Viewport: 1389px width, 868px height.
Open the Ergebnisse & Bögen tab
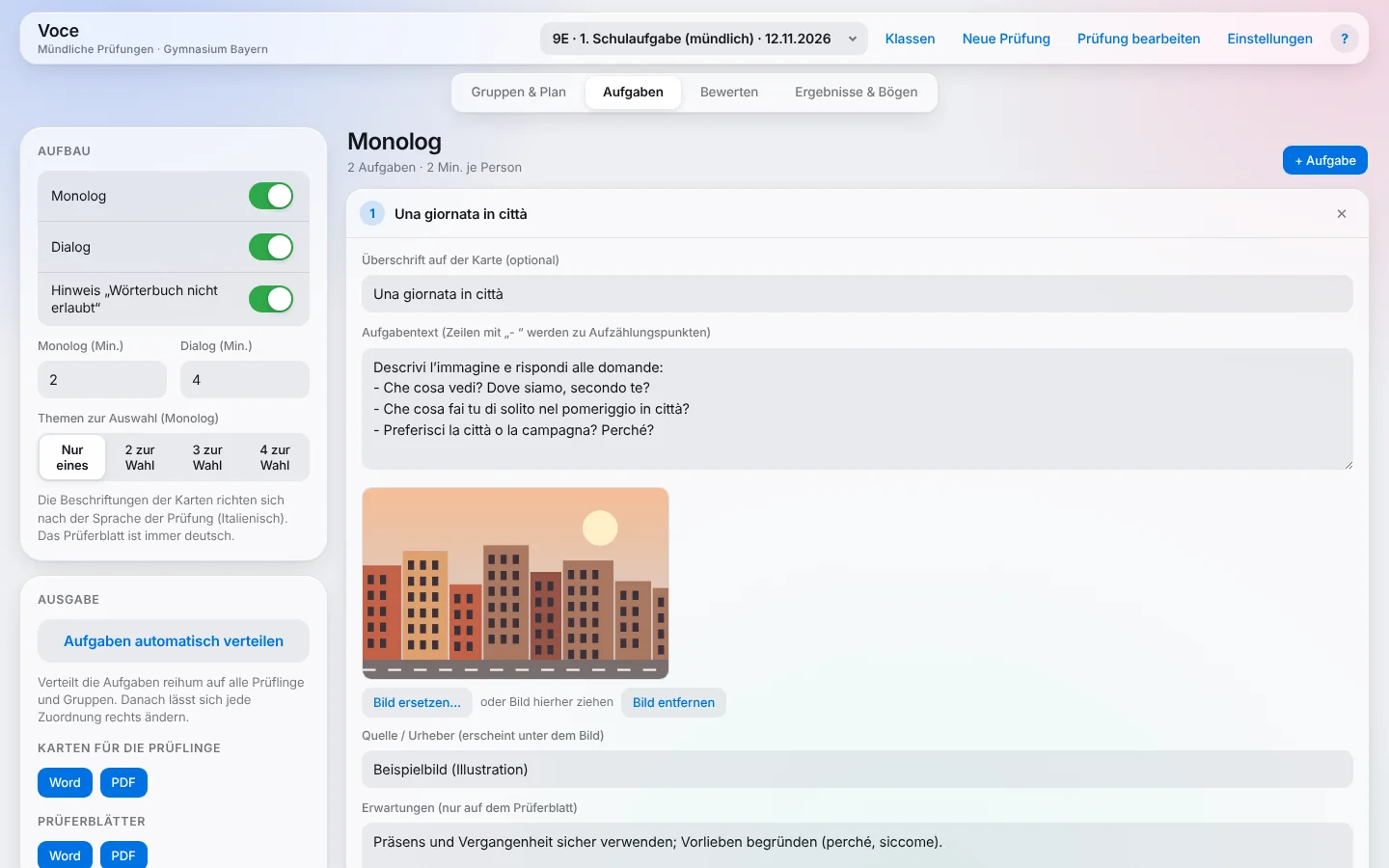point(857,93)
